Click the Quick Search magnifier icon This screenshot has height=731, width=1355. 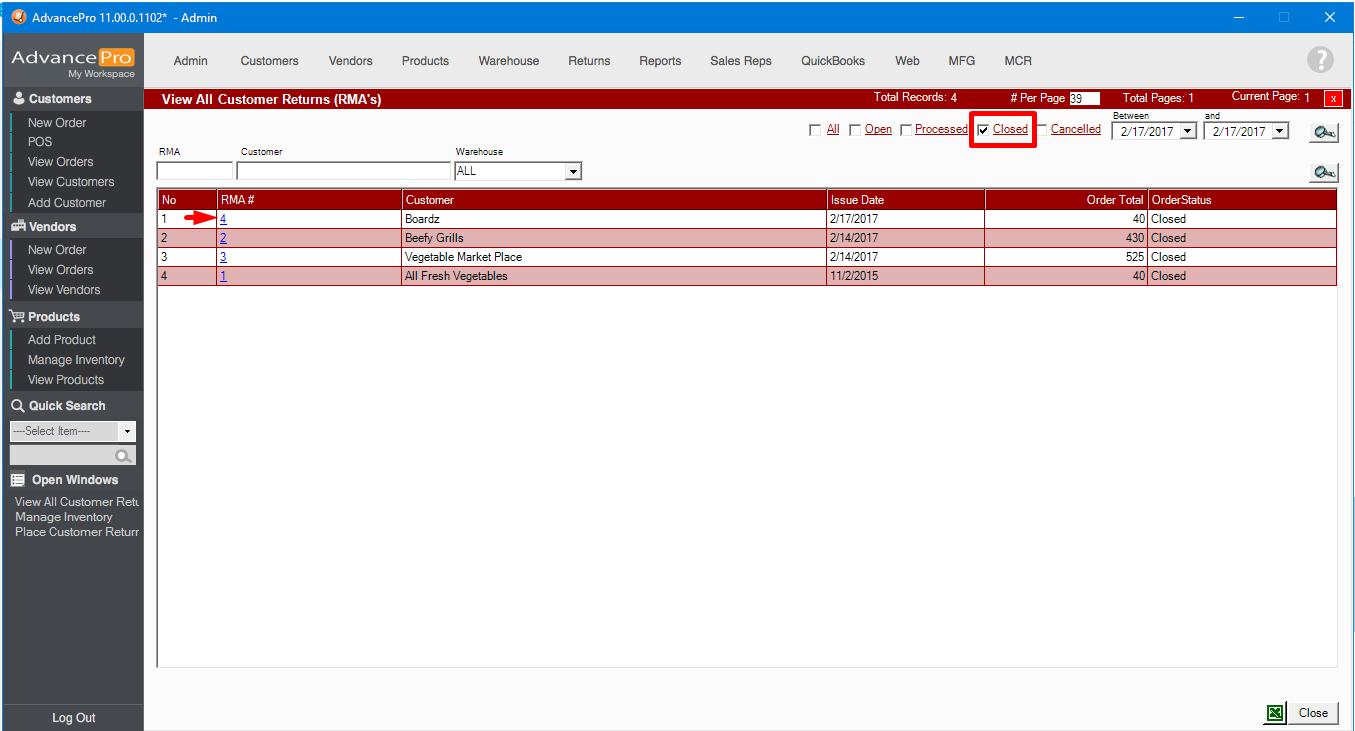pyautogui.click(x=123, y=456)
